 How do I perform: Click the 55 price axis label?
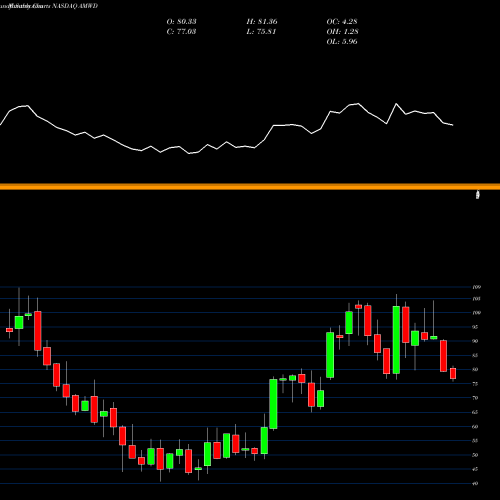tap(476, 441)
